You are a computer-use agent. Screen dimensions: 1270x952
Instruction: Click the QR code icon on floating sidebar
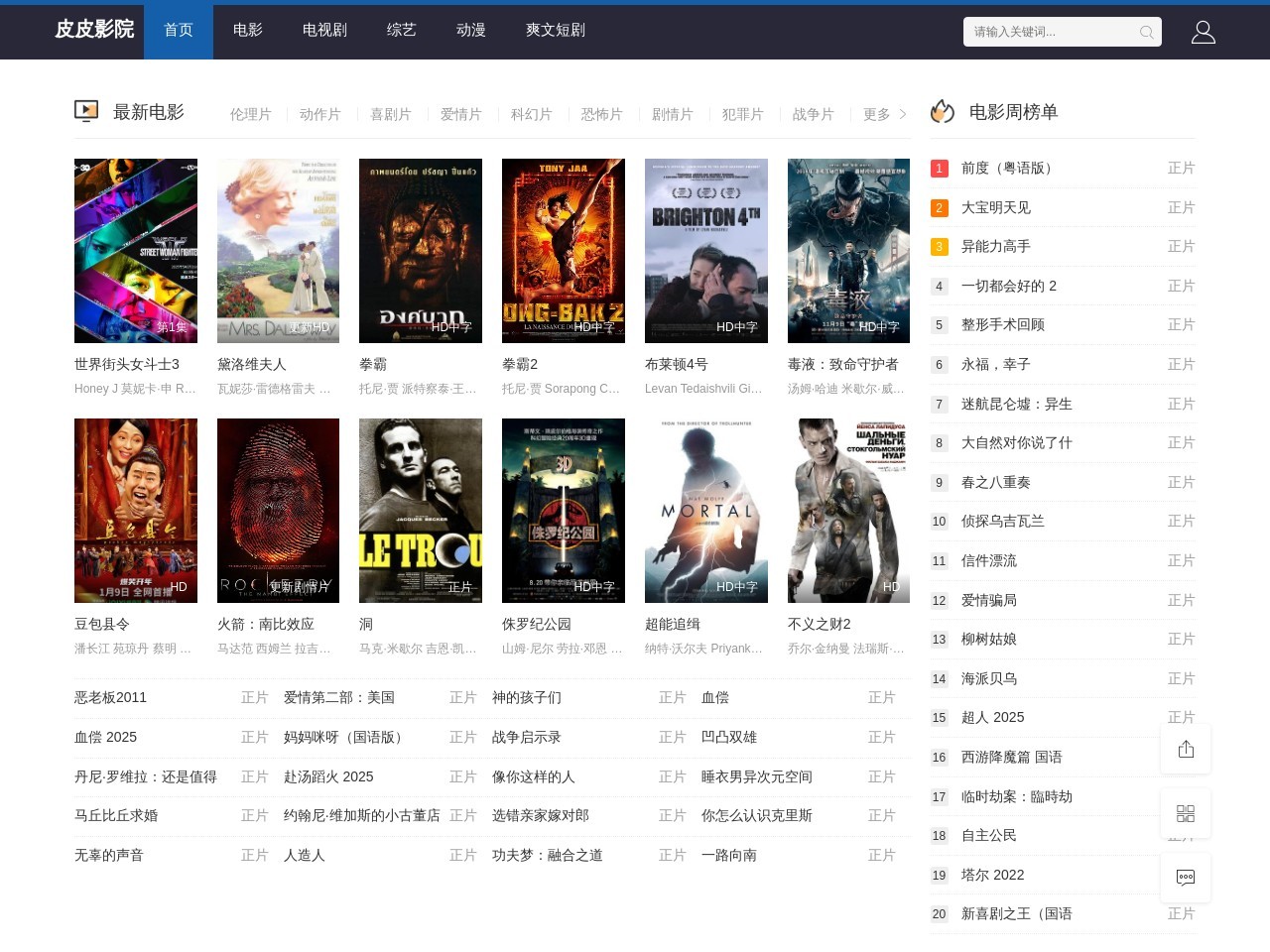coord(1186,813)
